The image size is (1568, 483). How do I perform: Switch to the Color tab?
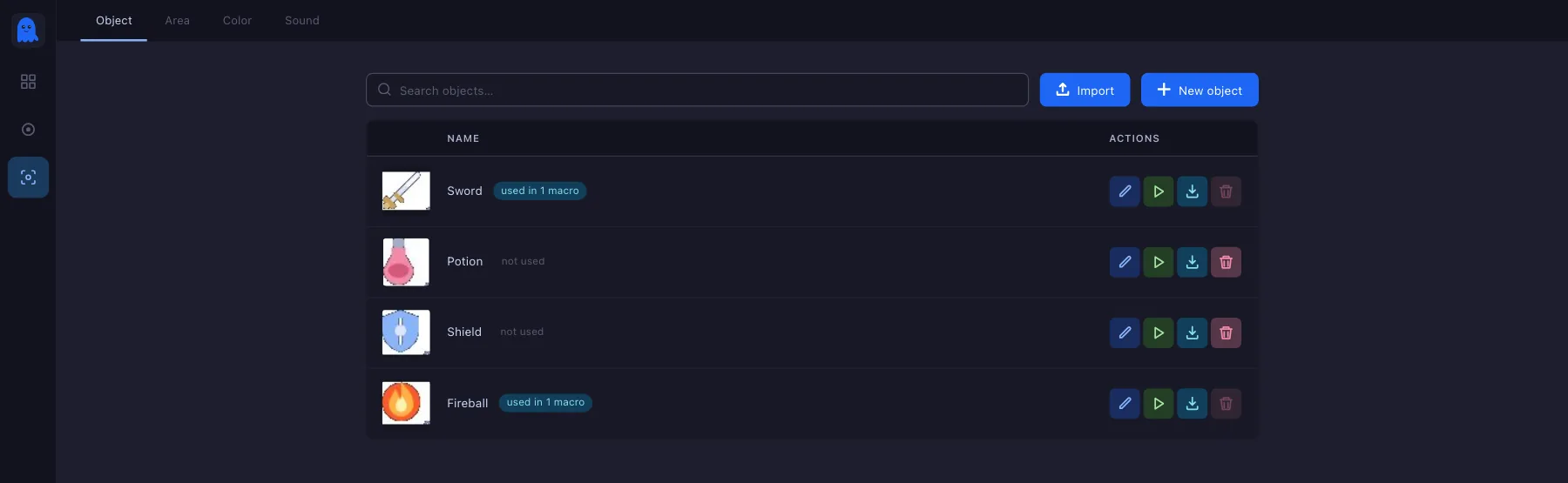point(237,20)
